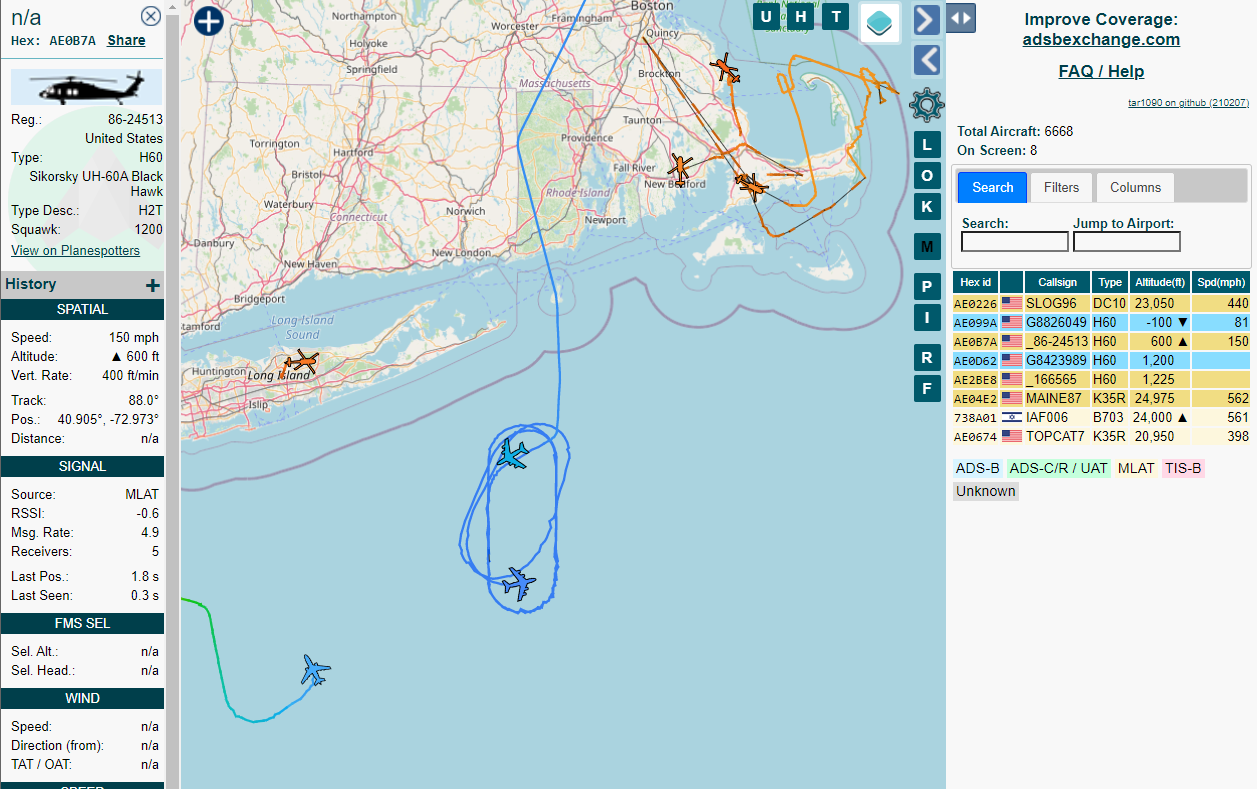Toggle the I map option button

[927, 318]
